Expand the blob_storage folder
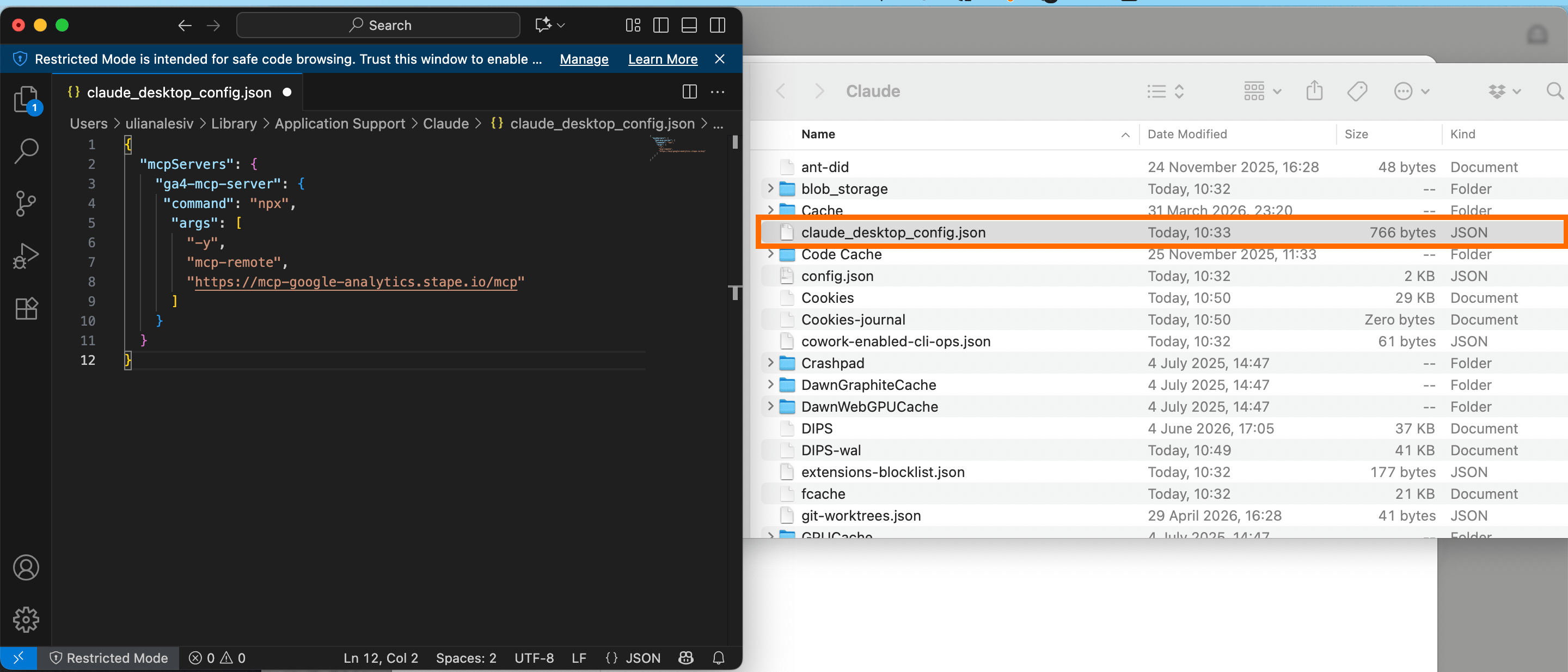Viewport: 1568px width, 672px height. point(770,189)
